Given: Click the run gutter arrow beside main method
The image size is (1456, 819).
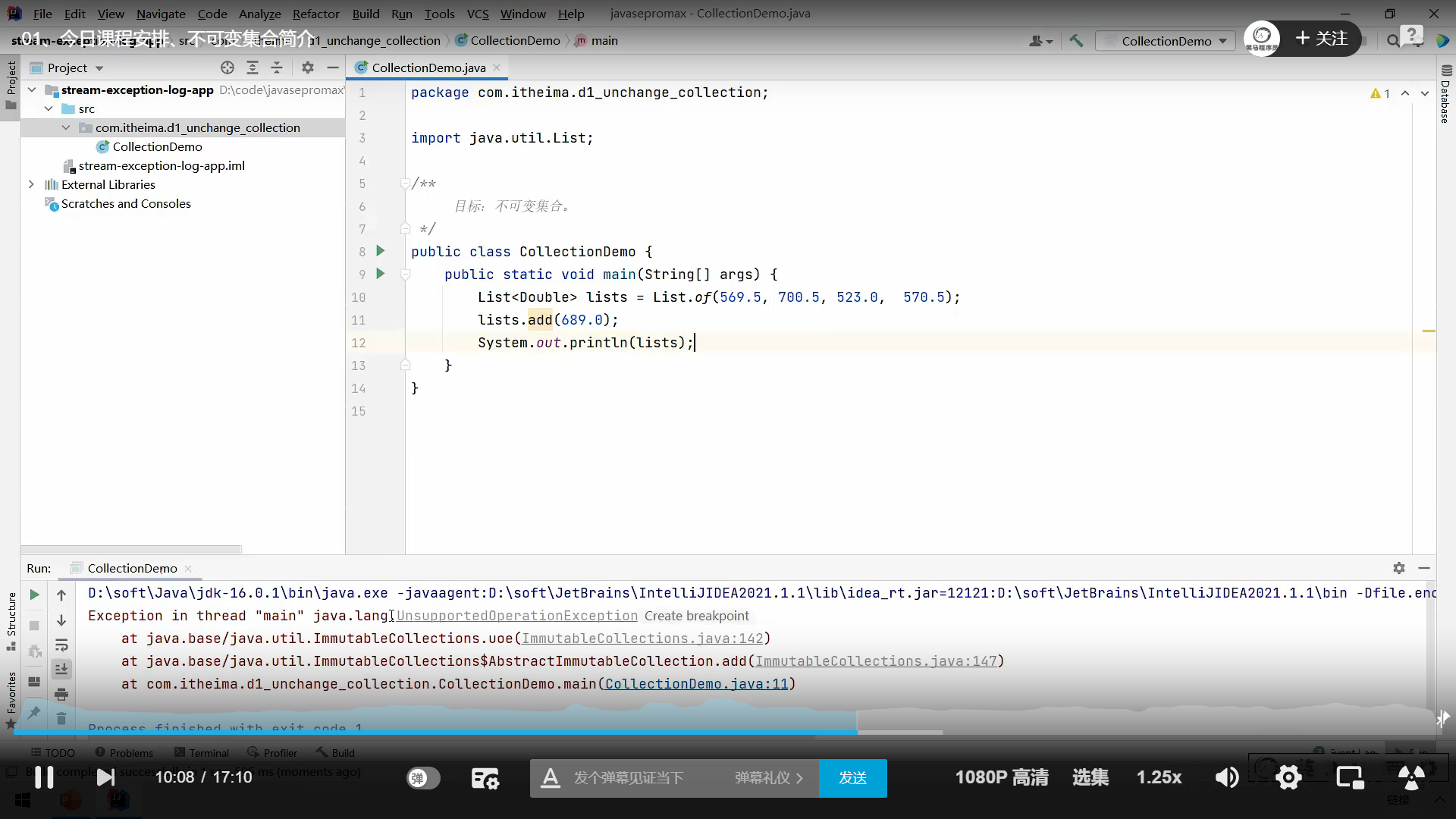Looking at the screenshot, I should click(381, 274).
